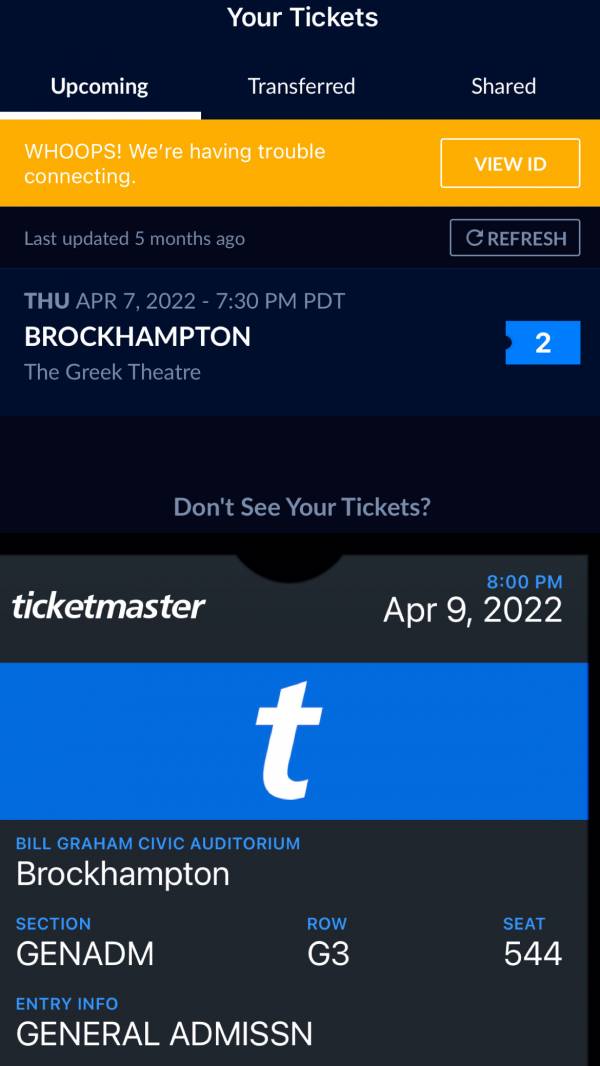Select the GENADM section value
This screenshot has width=600, height=1066.
click(85, 954)
